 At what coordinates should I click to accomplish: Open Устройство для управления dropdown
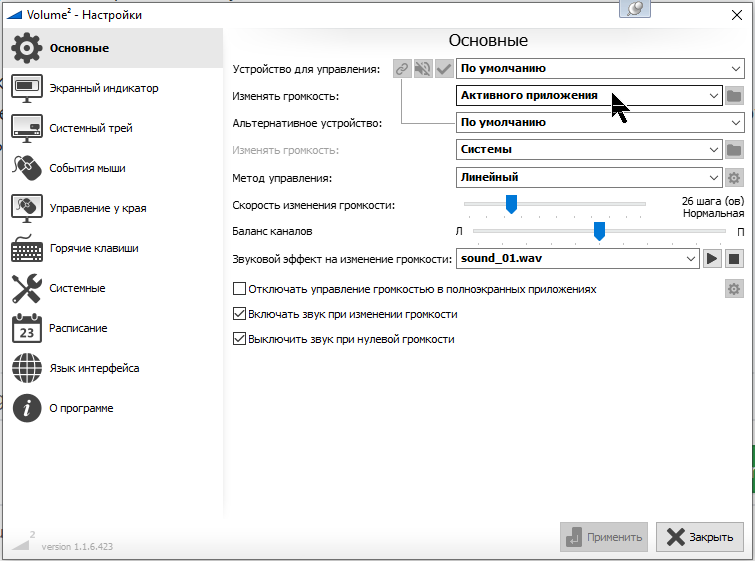(600, 69)
